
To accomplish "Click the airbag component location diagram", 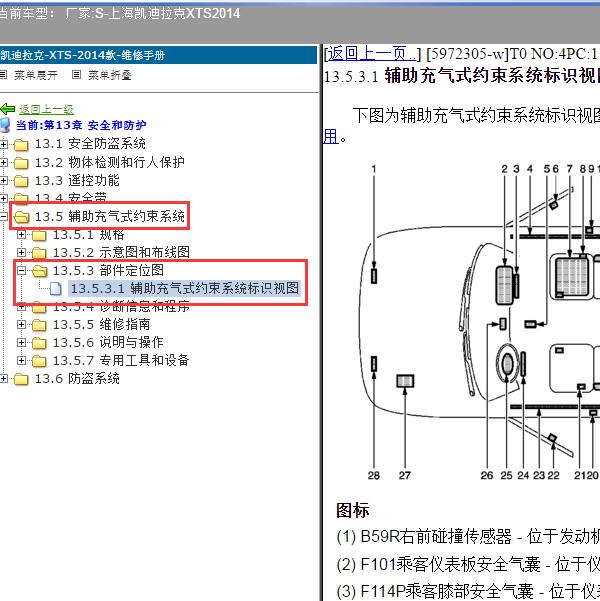I will pyautogui.click(x=478, y=322).
